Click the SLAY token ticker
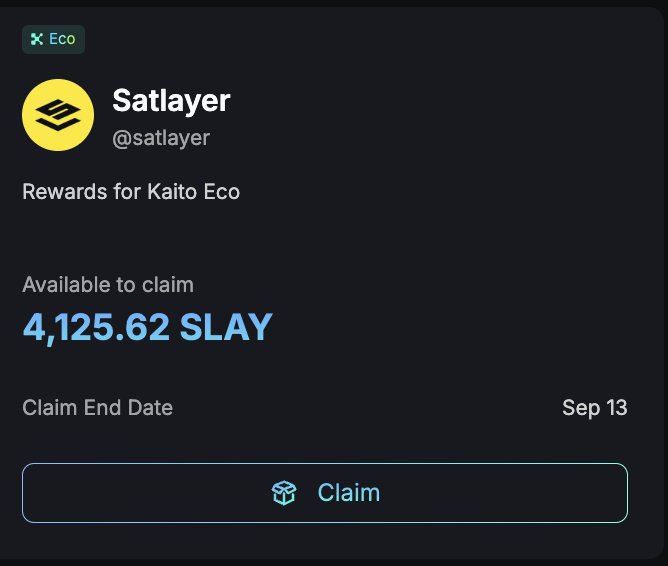This screenshot has height=566, width=668. click(x=225, y=327)
